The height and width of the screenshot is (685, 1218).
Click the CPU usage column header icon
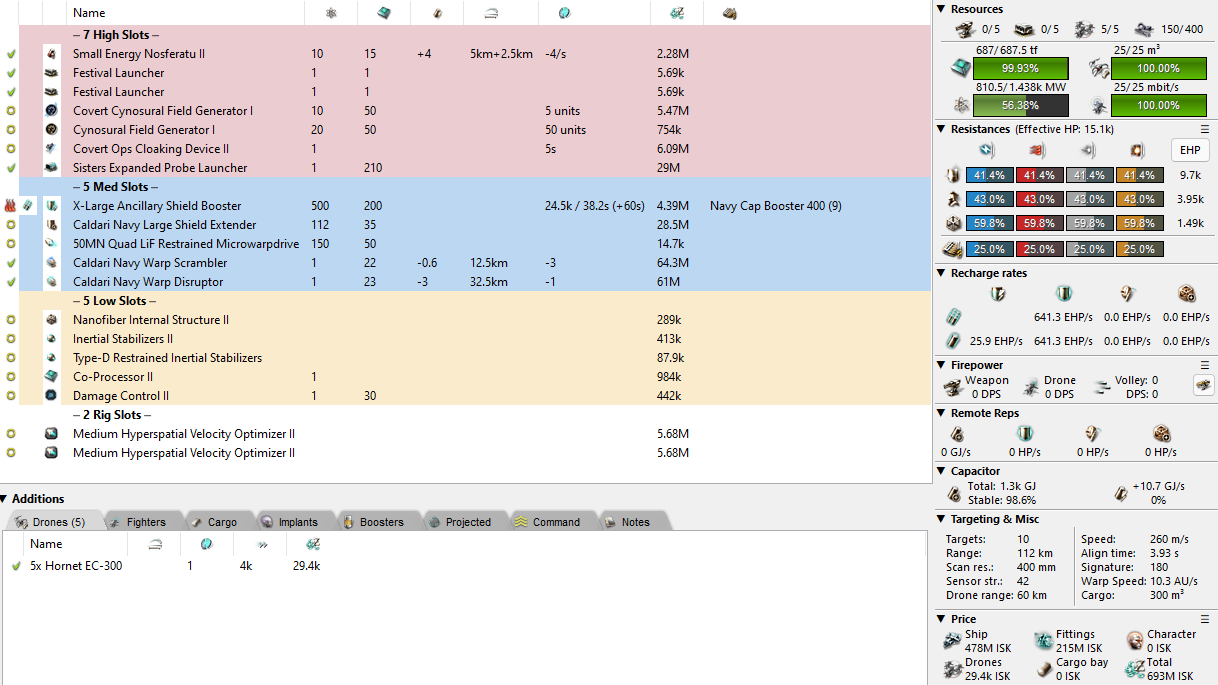(383, 13)
